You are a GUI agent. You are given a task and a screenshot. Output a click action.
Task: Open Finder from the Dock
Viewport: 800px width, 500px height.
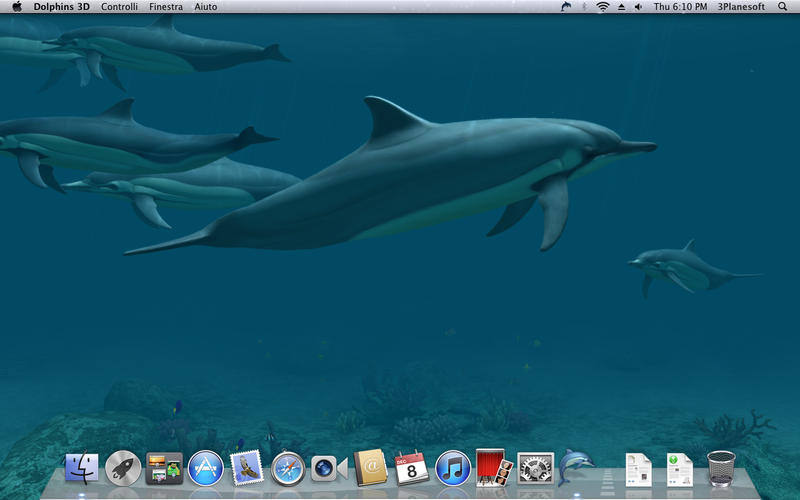click(82, 467)
